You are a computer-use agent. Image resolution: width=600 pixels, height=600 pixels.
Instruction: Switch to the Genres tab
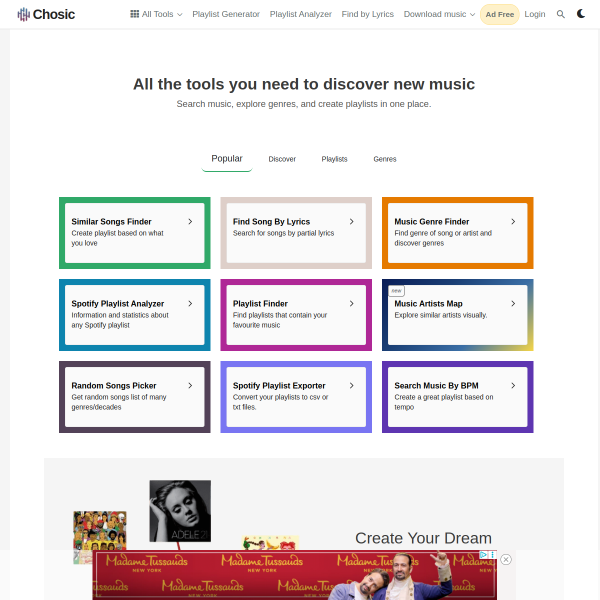(x=385, y=159)
